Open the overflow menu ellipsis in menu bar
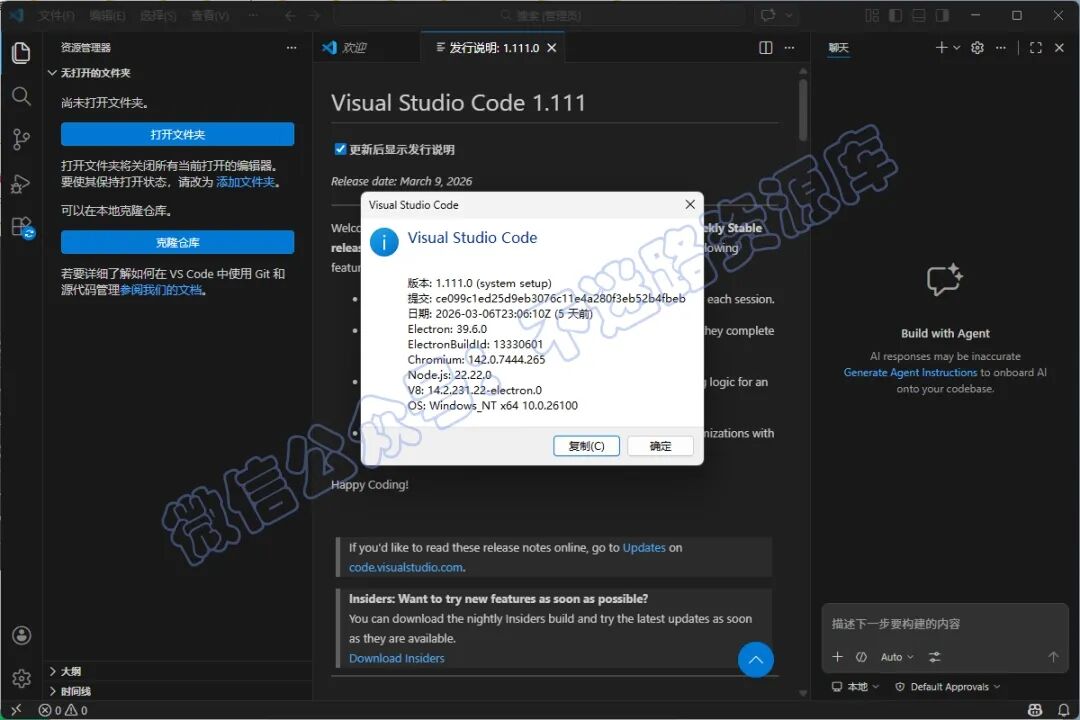1080x720 pixels. [253, 15]
